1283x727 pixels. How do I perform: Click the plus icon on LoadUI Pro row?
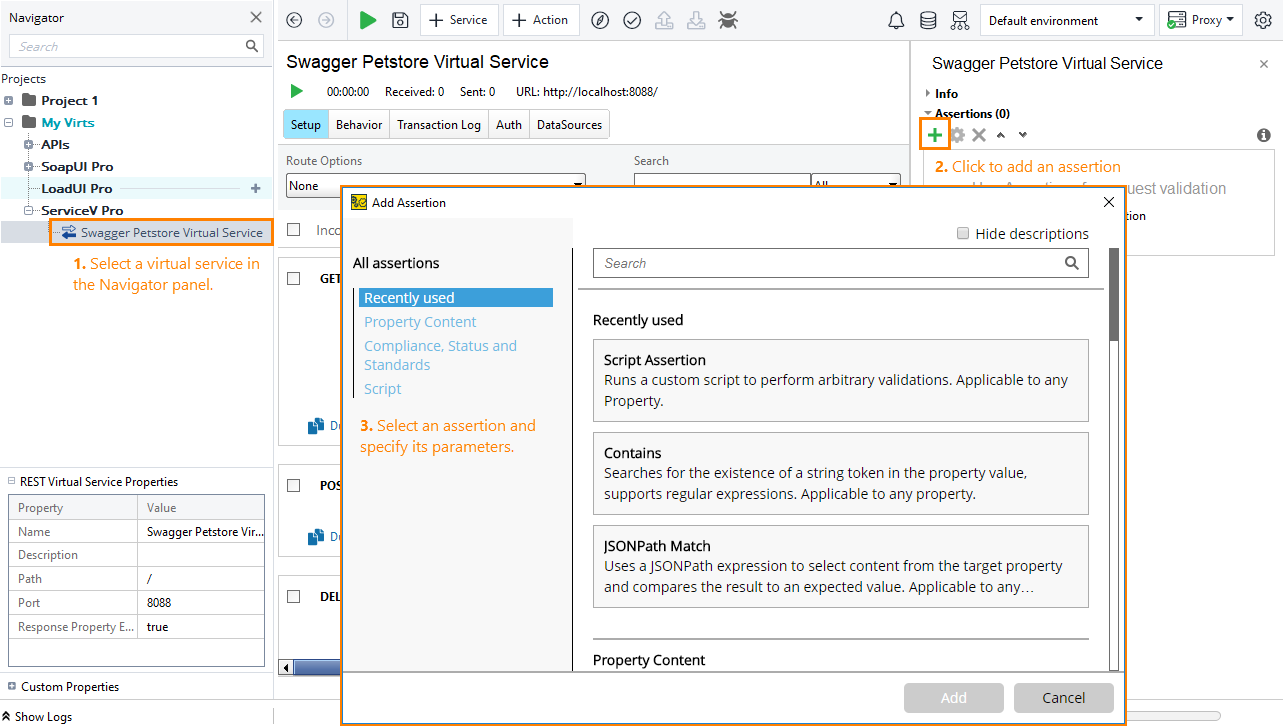(255, 188)
